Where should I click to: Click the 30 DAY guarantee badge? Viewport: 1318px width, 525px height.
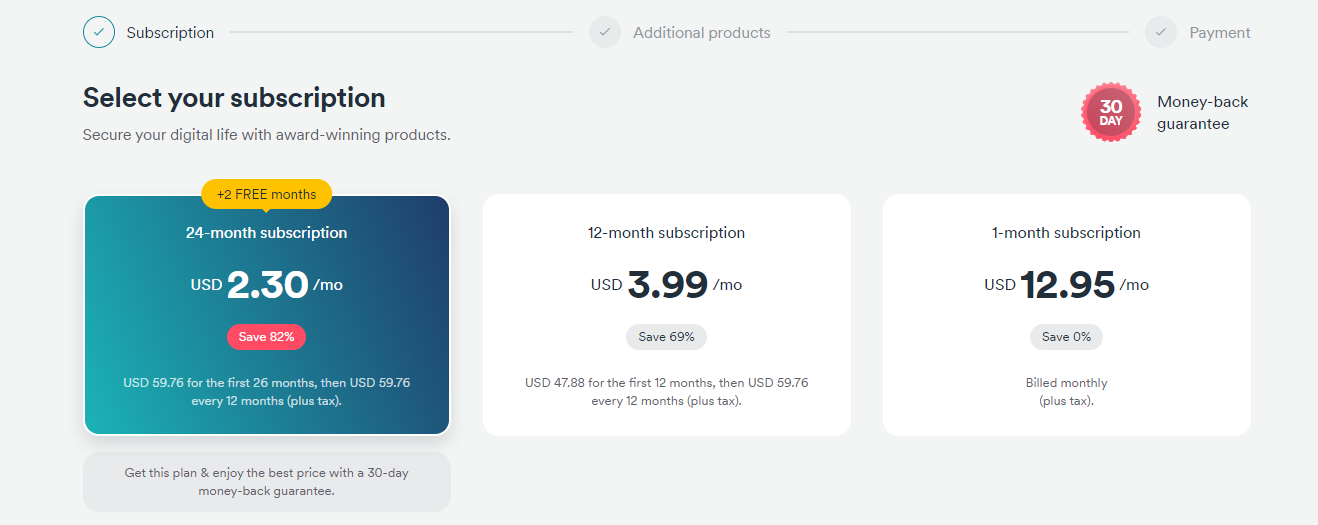[1111, 112]
